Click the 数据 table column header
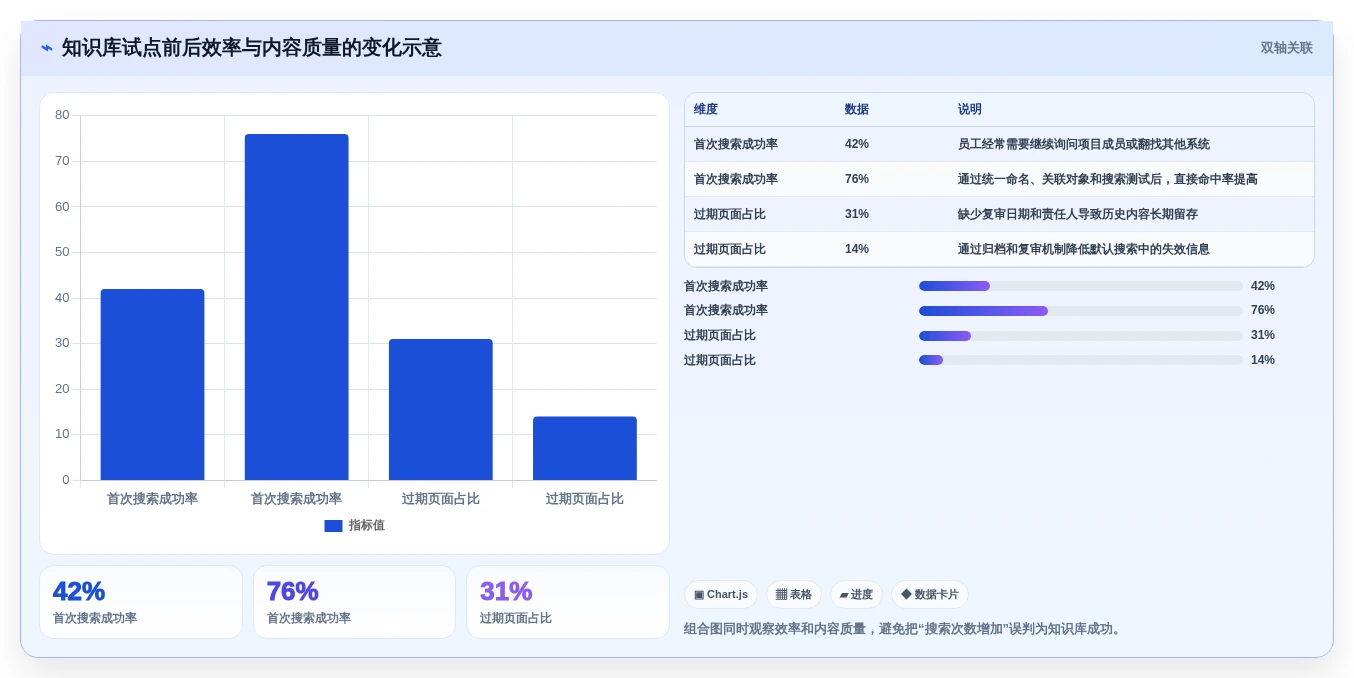The width and height of the screenshot is (1354, 678). (x=856, y=110)
